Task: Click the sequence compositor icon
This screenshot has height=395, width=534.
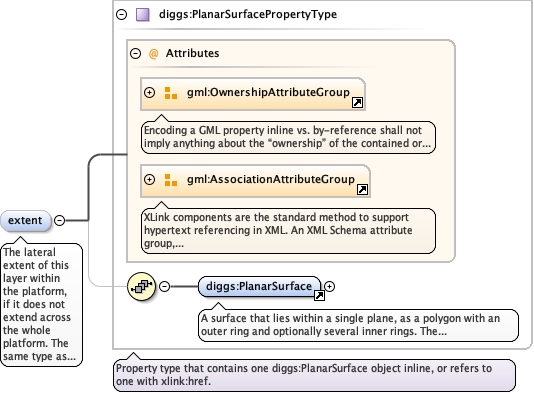Action: 142,286
